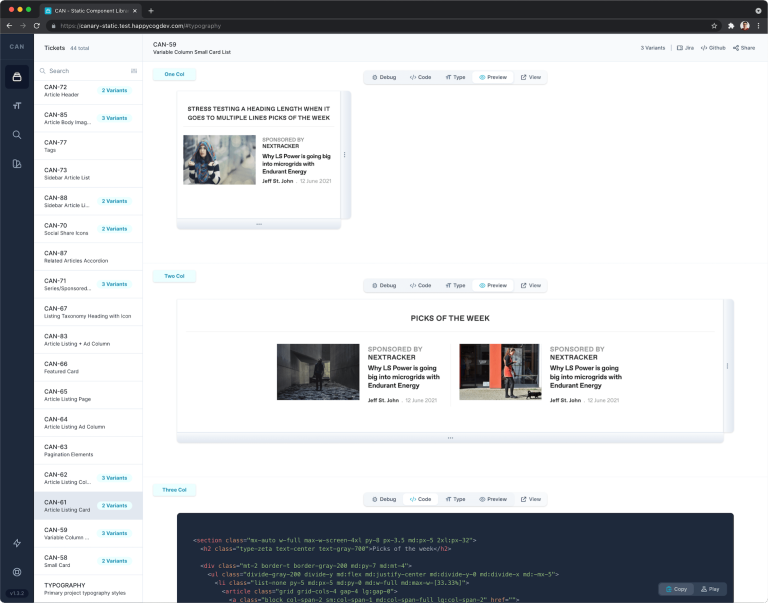Open the tickets stack icon in left rail
Screen dimensions: 768x603
click(x=17, y=77)
